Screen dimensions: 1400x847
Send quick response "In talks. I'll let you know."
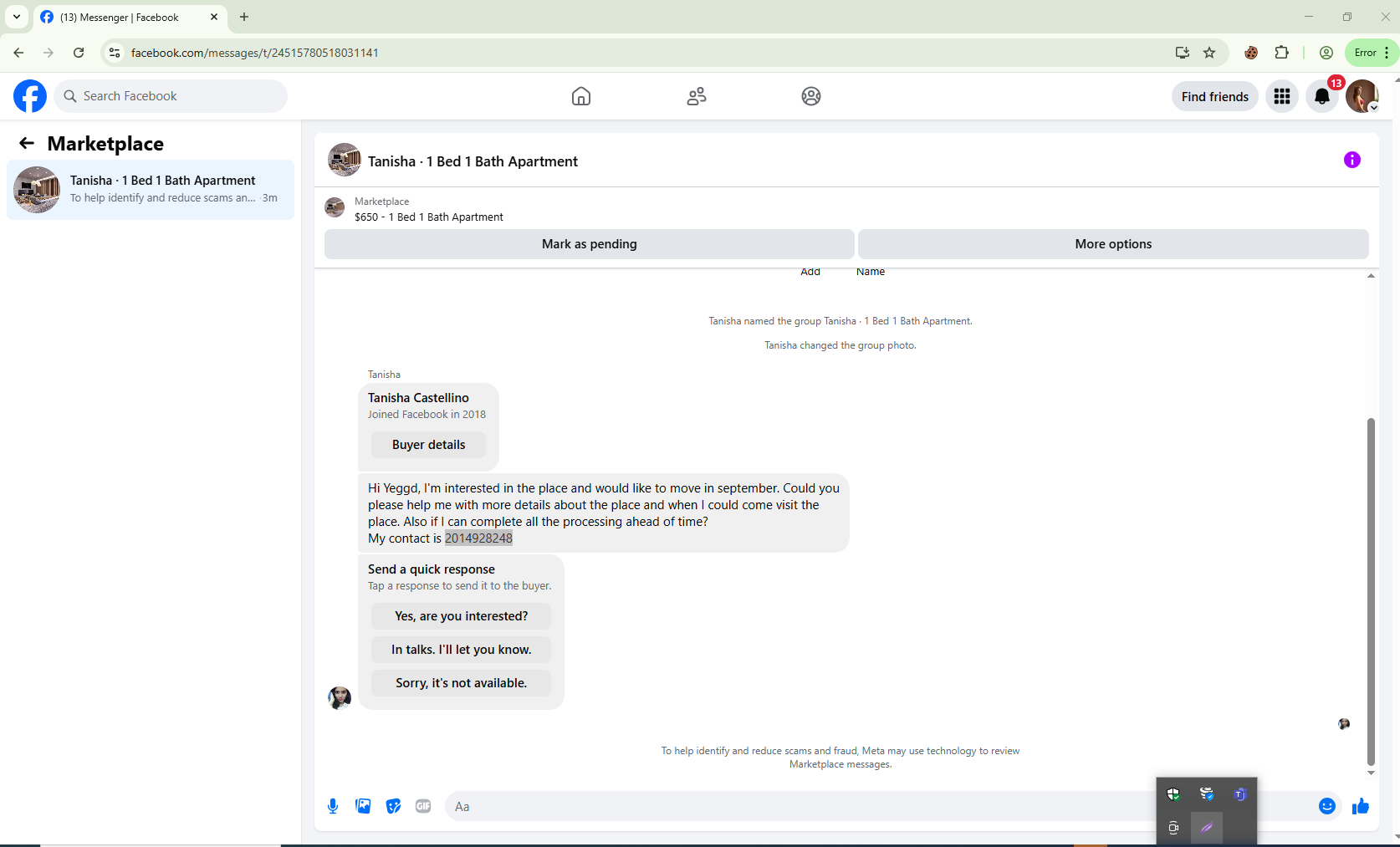pyautogui.click(x=461, y=650)
